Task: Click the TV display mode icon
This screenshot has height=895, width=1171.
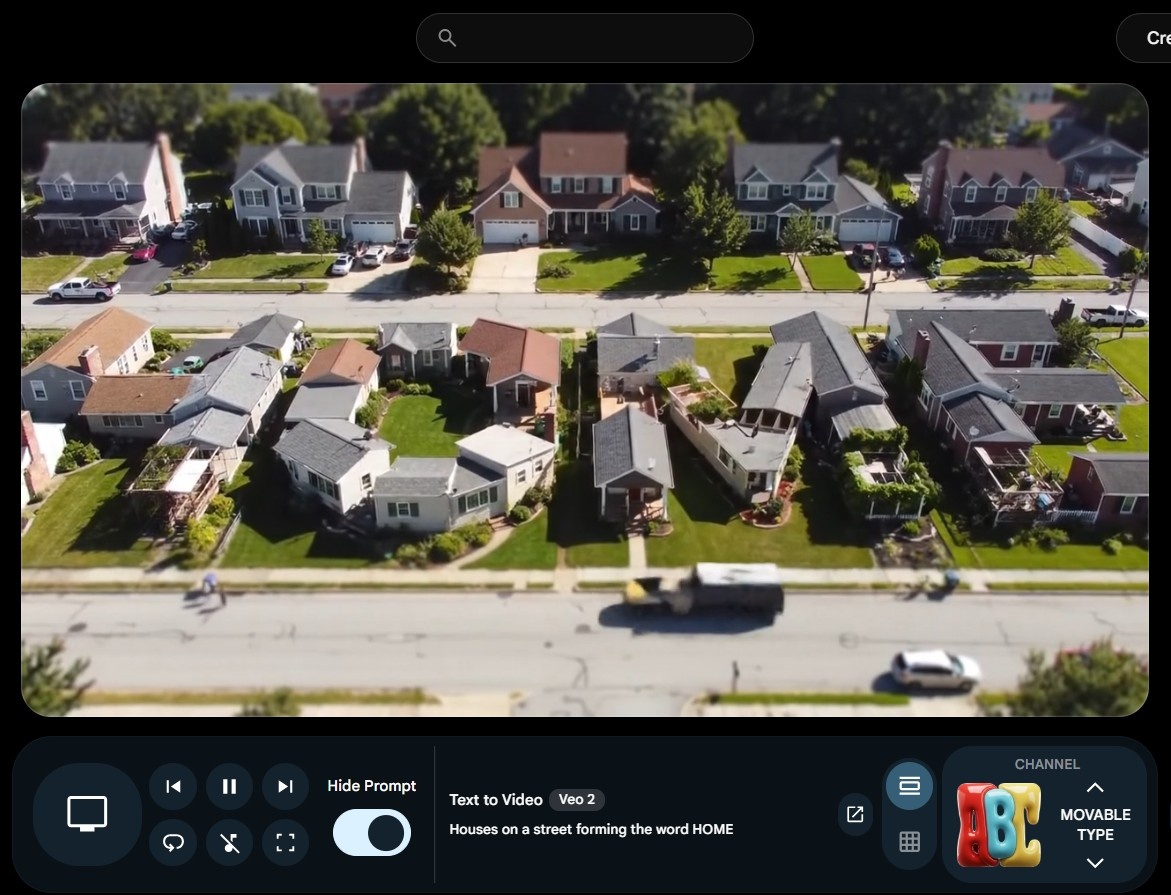Action: coord(87,814)
